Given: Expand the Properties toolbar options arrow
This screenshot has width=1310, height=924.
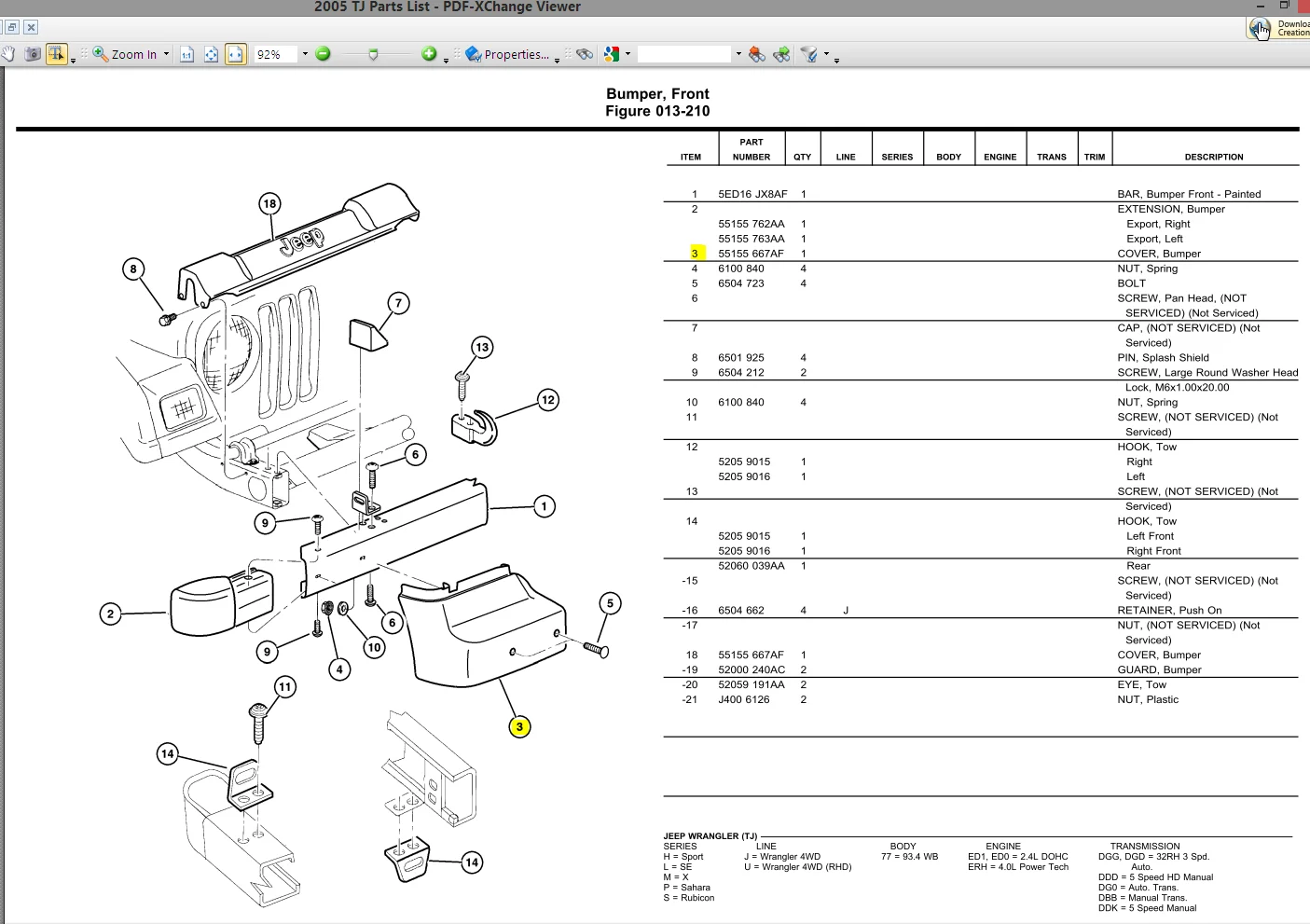Looking at the screenshot, I should pyautogui.click(x=557, y=61).
